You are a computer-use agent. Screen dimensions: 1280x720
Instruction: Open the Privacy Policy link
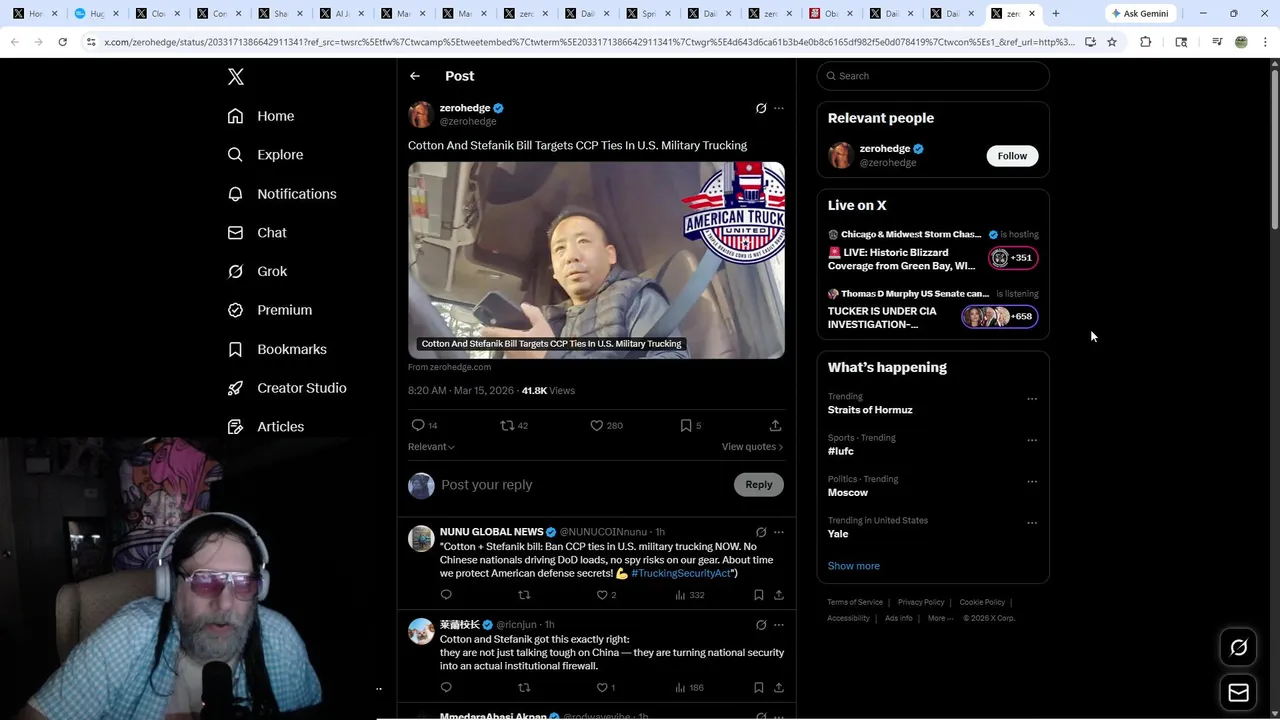pos(921,602)
